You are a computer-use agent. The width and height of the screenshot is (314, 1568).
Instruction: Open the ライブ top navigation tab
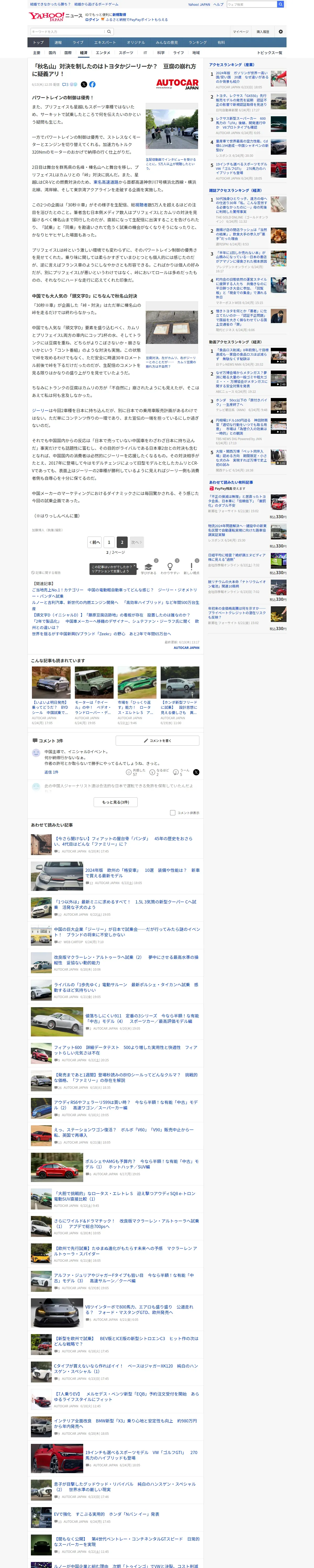pos(78,43)
